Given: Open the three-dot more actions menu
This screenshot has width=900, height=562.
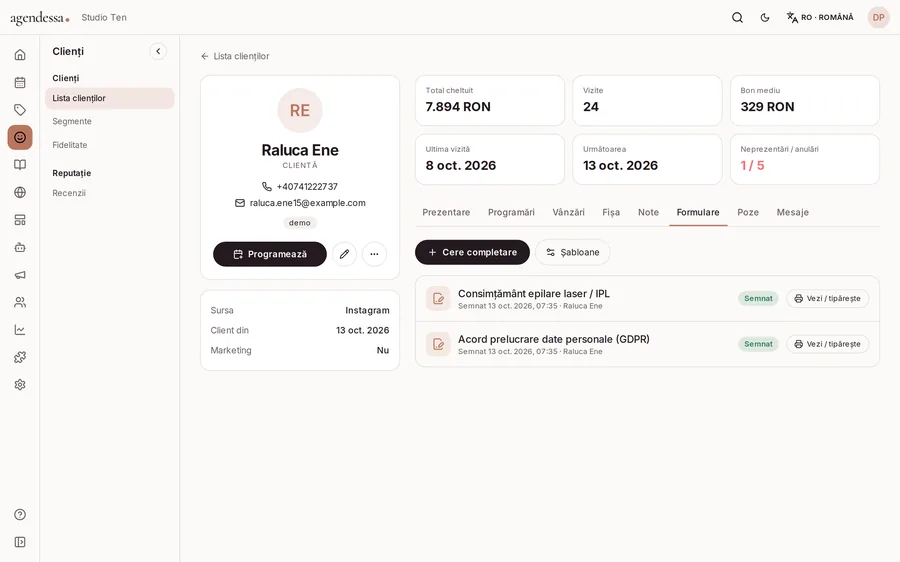Looking at the screenshot, I should [374, 254].
